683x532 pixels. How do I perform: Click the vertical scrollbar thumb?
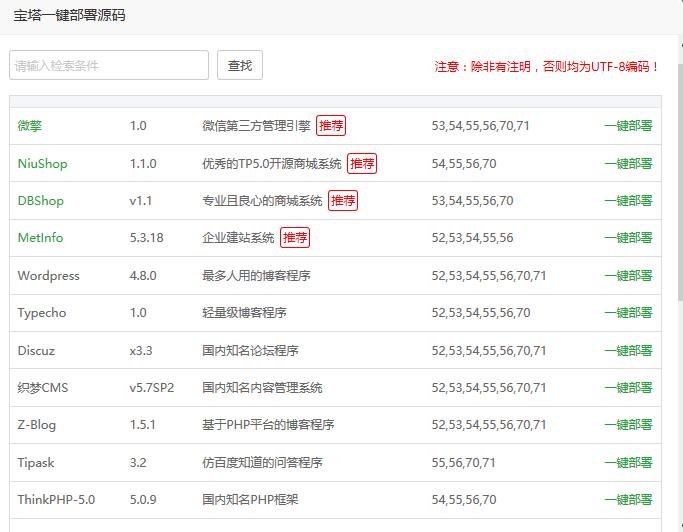click(x=680, y=181)
